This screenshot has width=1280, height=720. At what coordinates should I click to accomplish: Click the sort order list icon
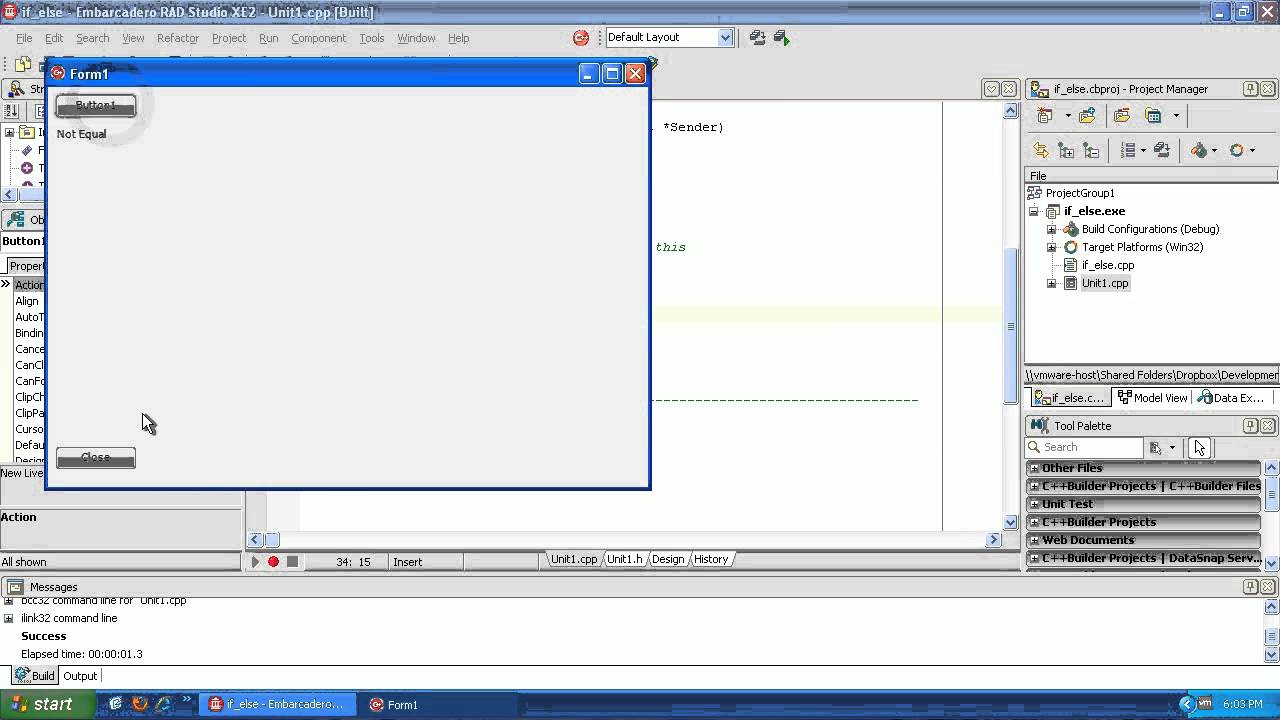pos(1128,150)
